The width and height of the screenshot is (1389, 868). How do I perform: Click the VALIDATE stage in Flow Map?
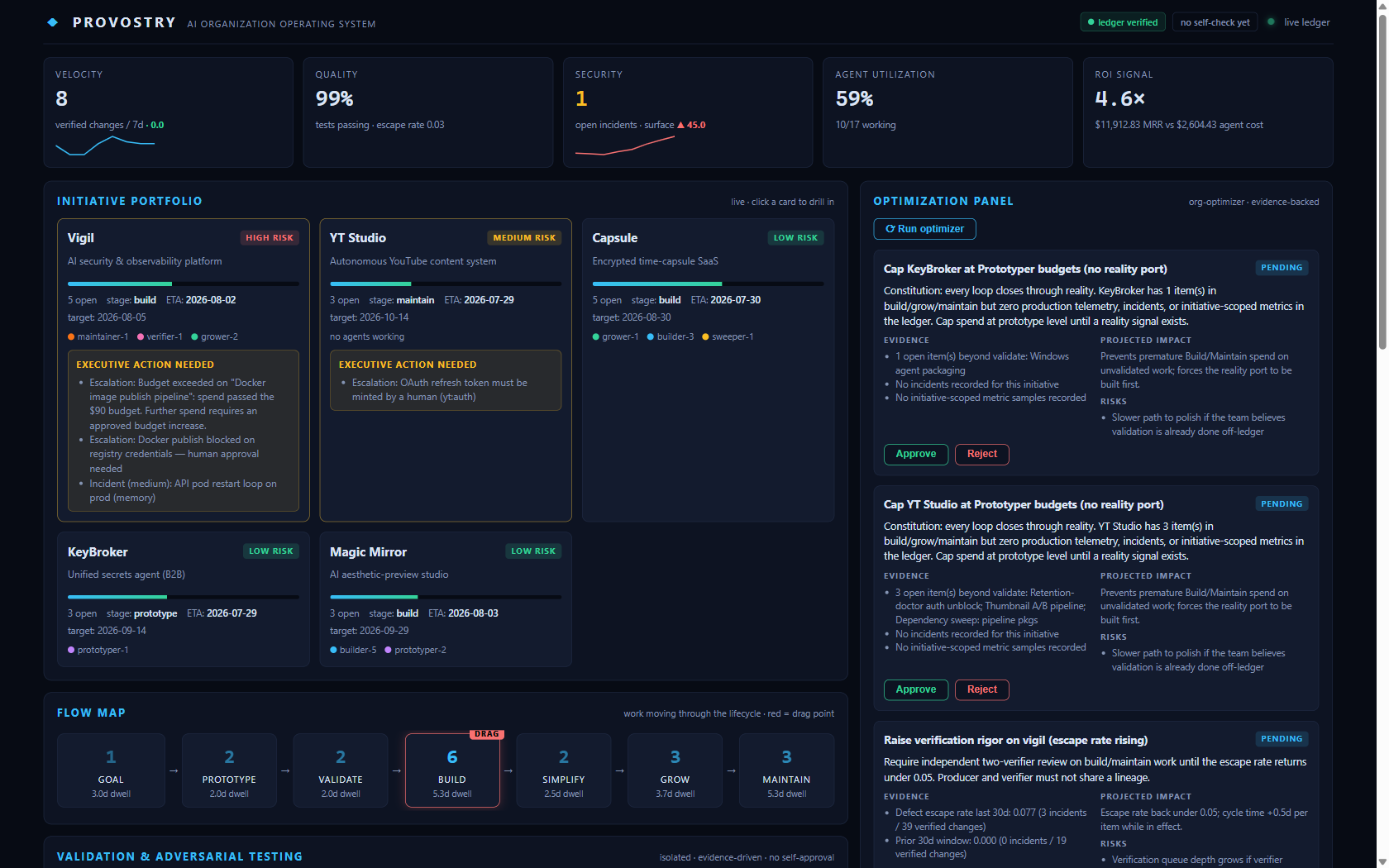[x=341, y=770]
